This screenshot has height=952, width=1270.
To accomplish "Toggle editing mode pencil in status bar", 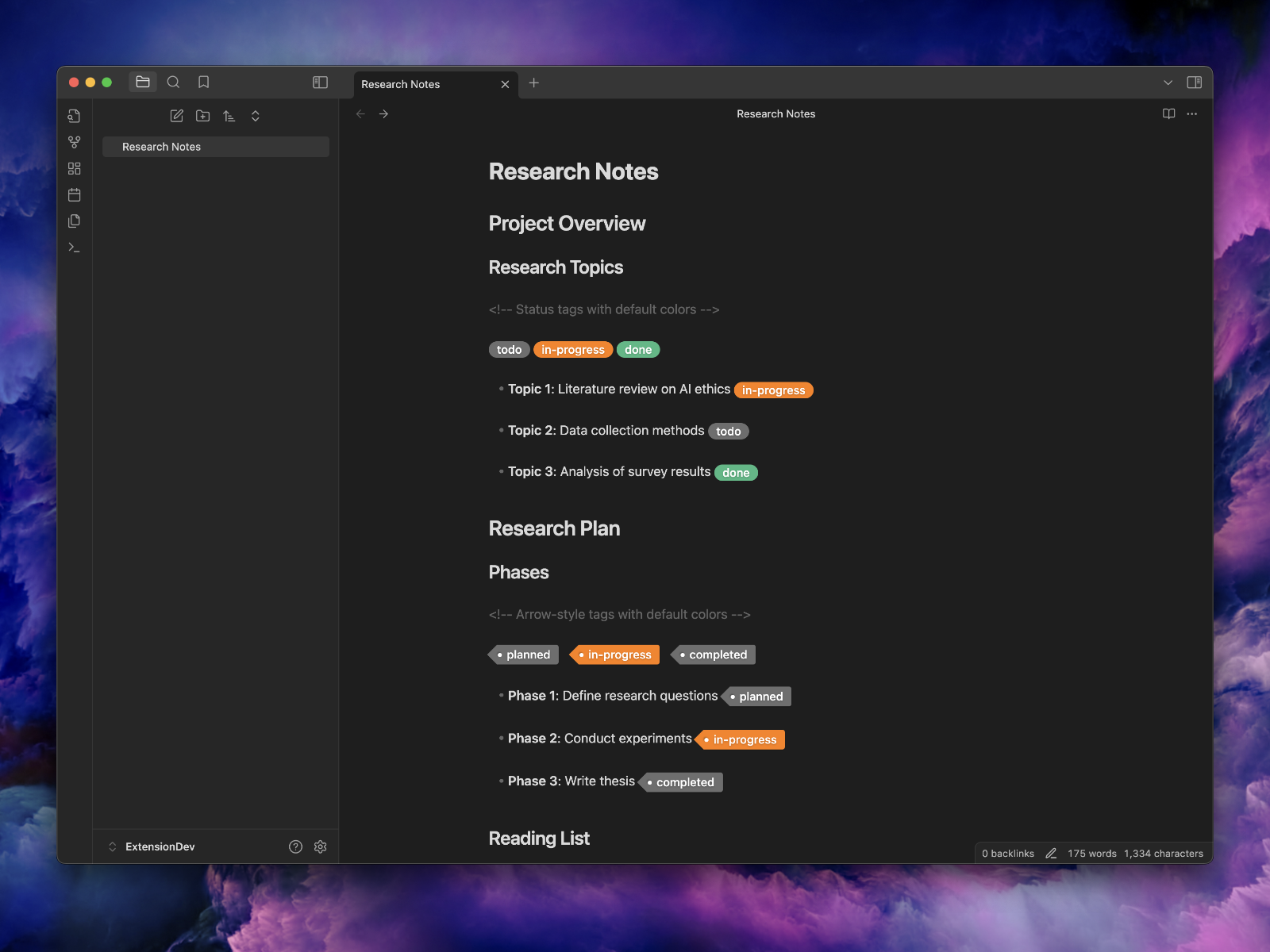I will 1051,854.
